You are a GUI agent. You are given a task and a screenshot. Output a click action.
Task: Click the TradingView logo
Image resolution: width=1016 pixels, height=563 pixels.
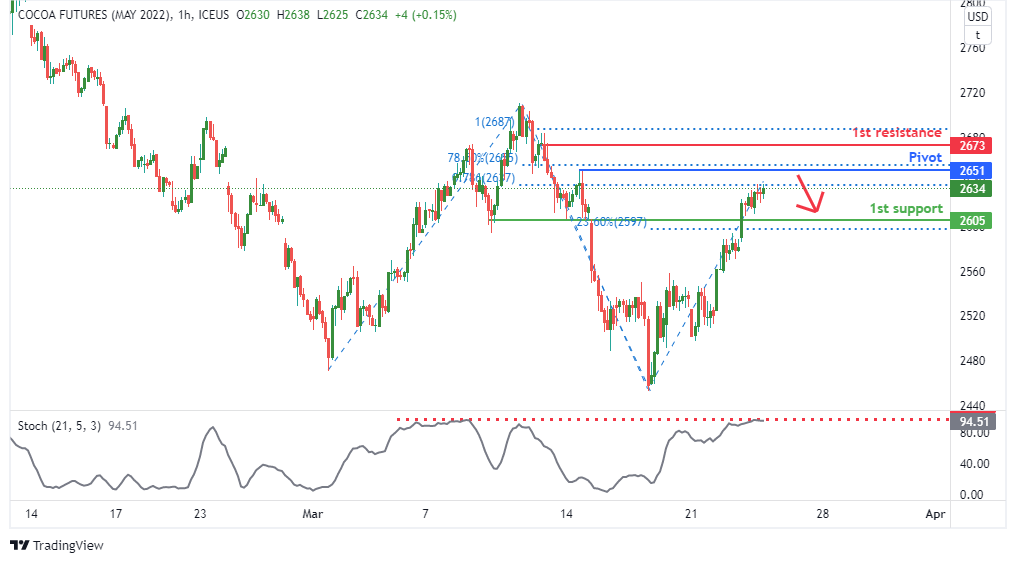pyautogui.click(x=56, y=546)
